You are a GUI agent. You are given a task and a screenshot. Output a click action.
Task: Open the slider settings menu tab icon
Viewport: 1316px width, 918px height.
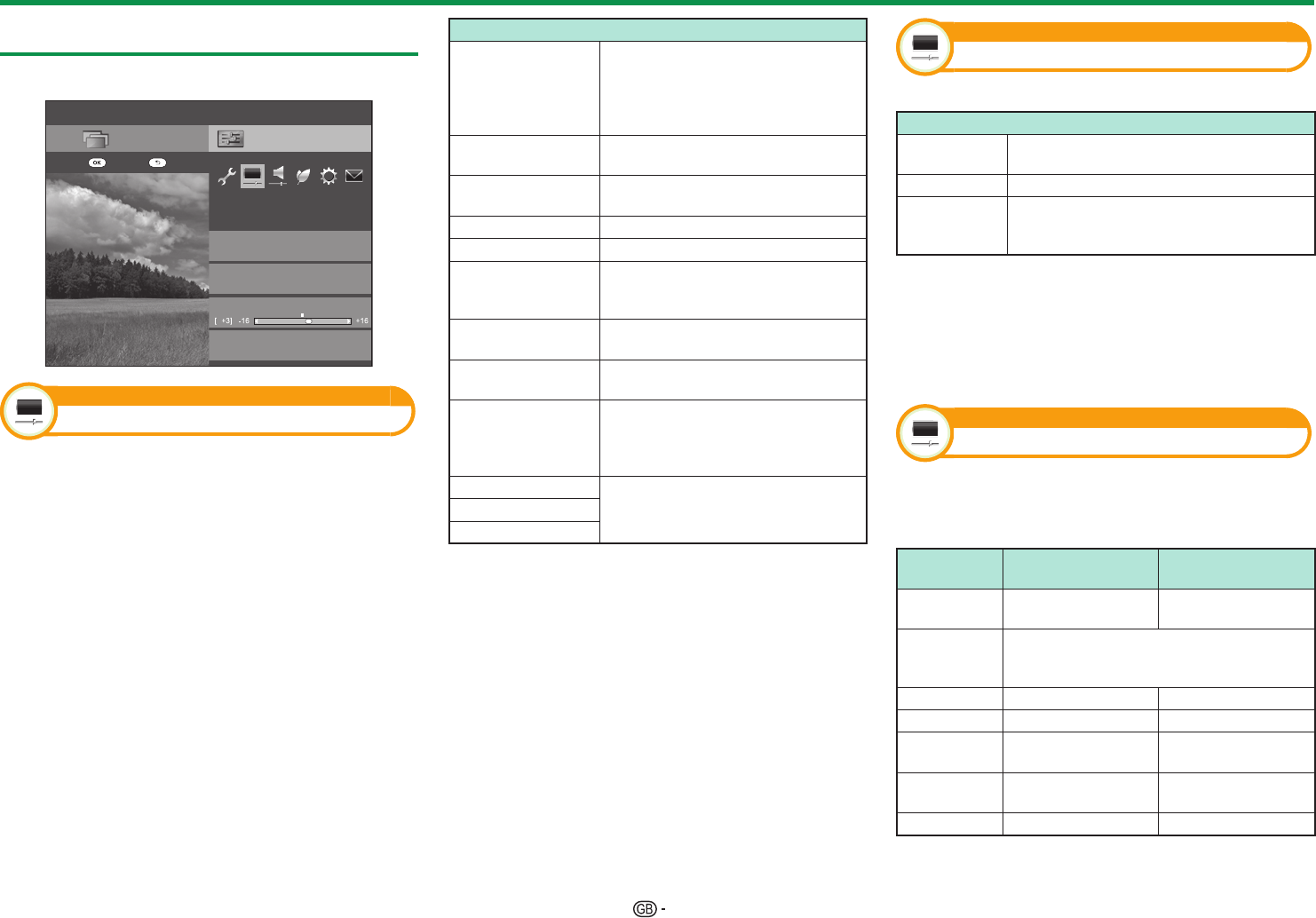pyautogui.click(x=231, y=138)
